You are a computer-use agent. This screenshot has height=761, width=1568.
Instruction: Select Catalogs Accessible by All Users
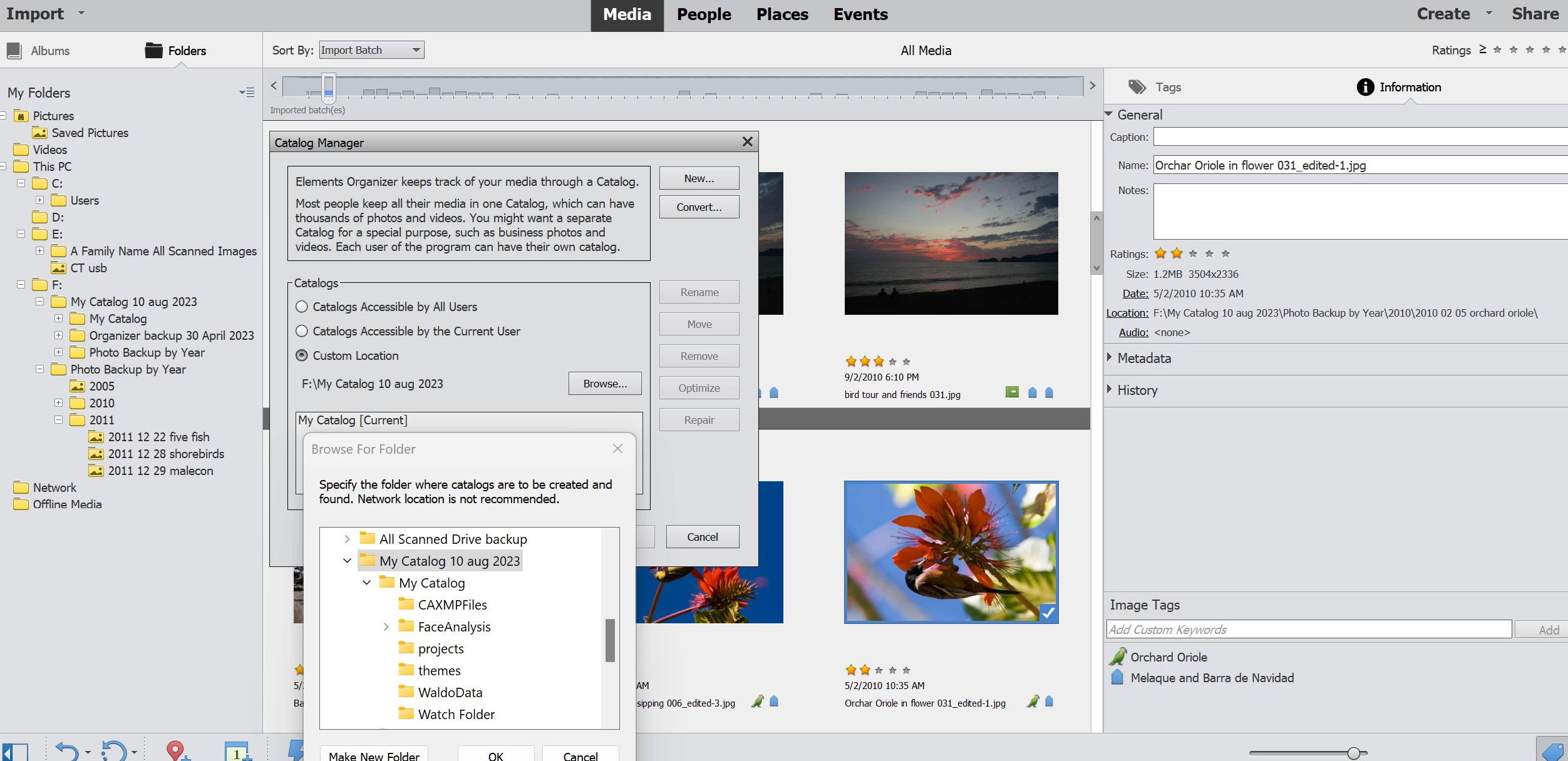pos(302,307)
